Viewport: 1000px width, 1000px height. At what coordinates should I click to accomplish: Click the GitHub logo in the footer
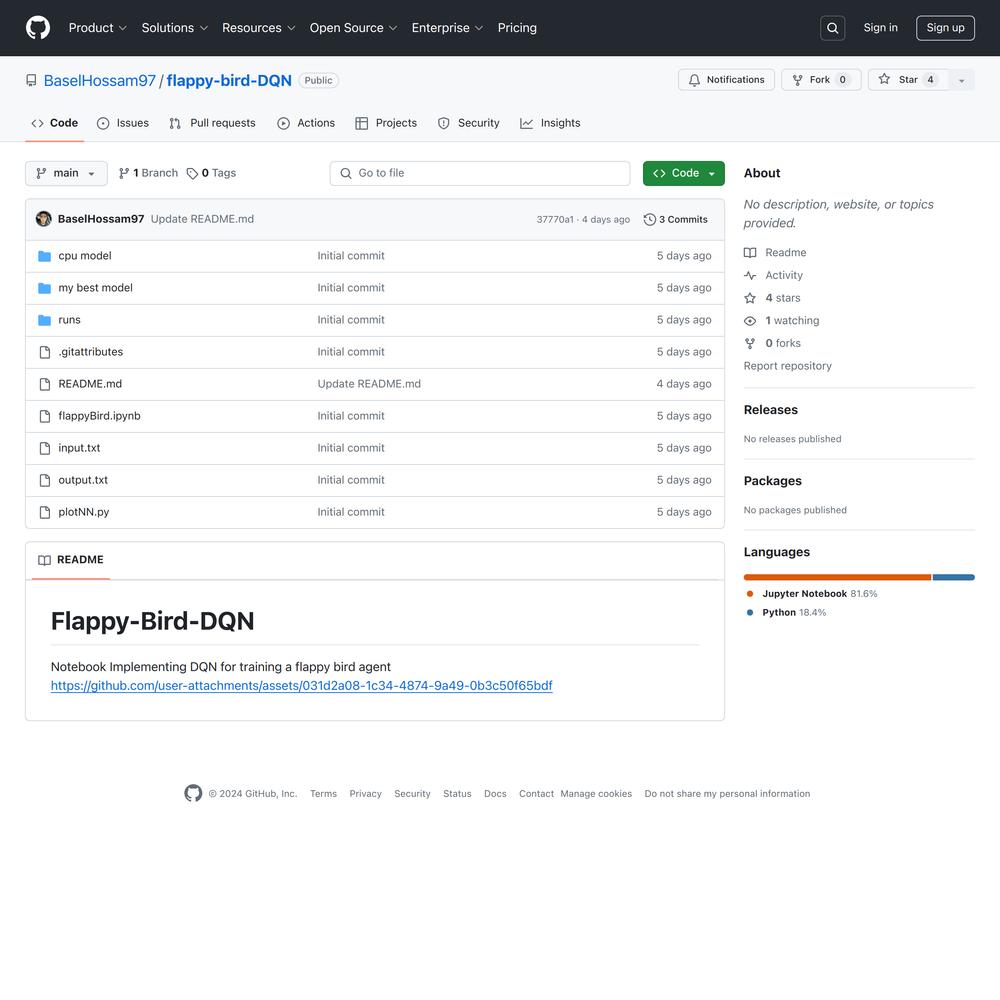(x=193, y=793)
